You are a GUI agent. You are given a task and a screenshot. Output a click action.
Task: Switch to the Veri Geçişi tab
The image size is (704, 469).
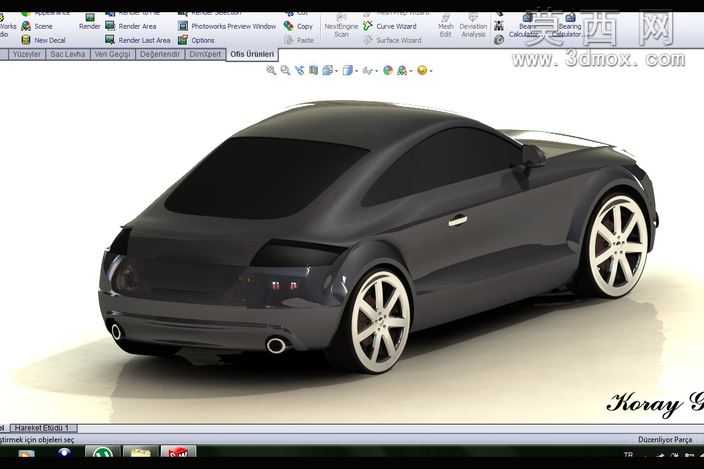coord(112,54)
